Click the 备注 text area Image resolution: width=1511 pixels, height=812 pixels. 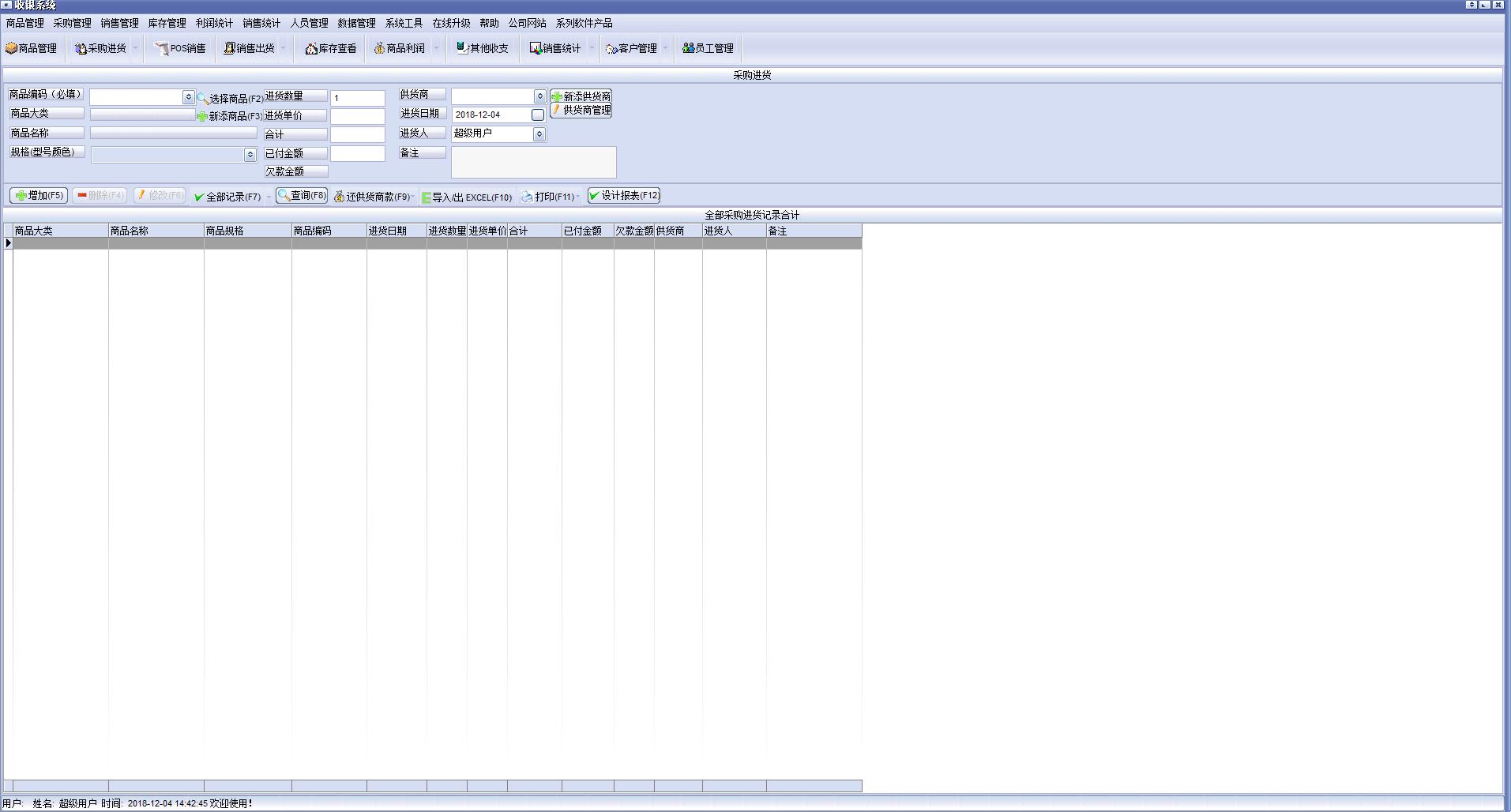tap(533, 162)
